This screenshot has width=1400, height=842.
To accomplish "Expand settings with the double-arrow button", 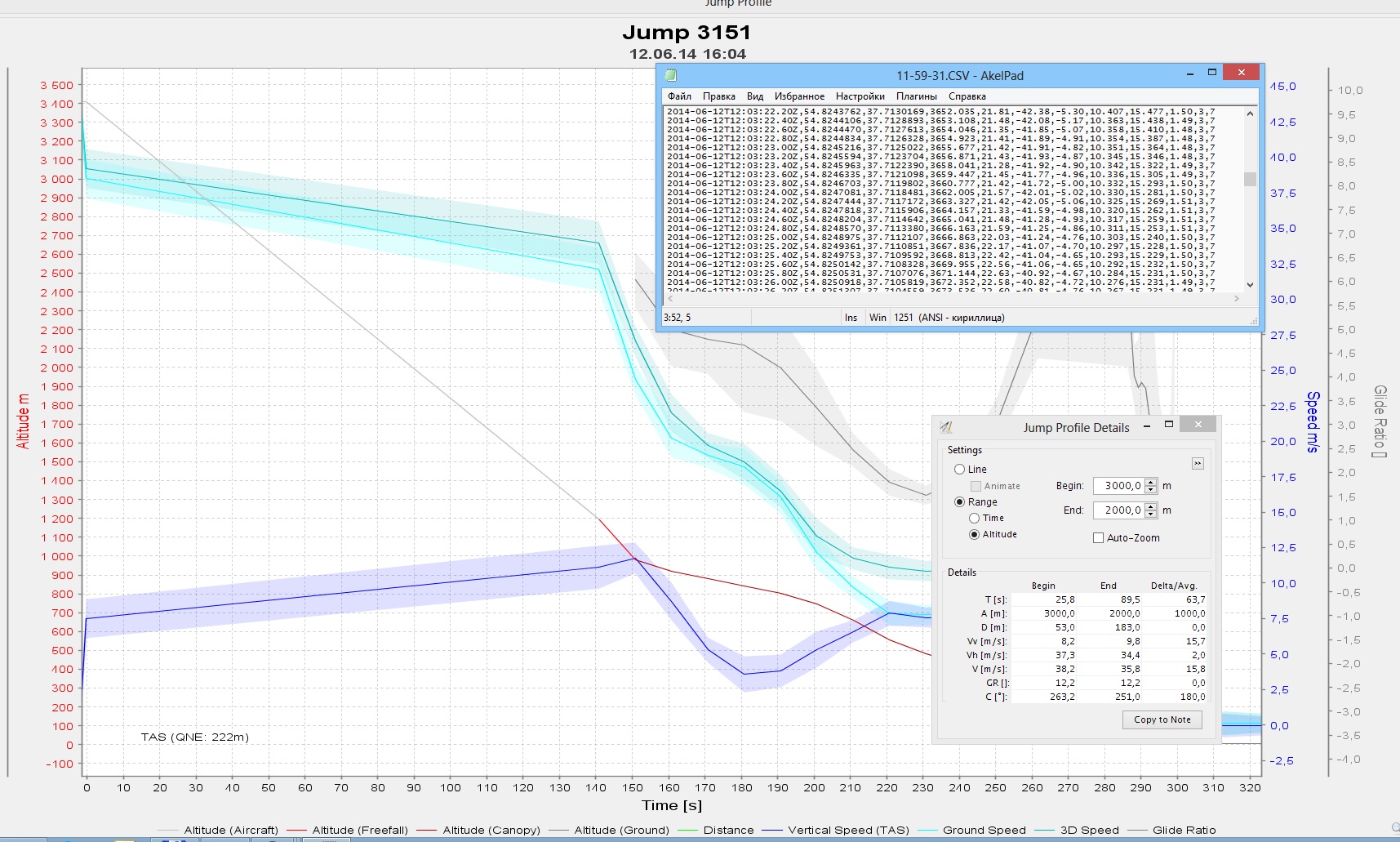I will 1198,464.
